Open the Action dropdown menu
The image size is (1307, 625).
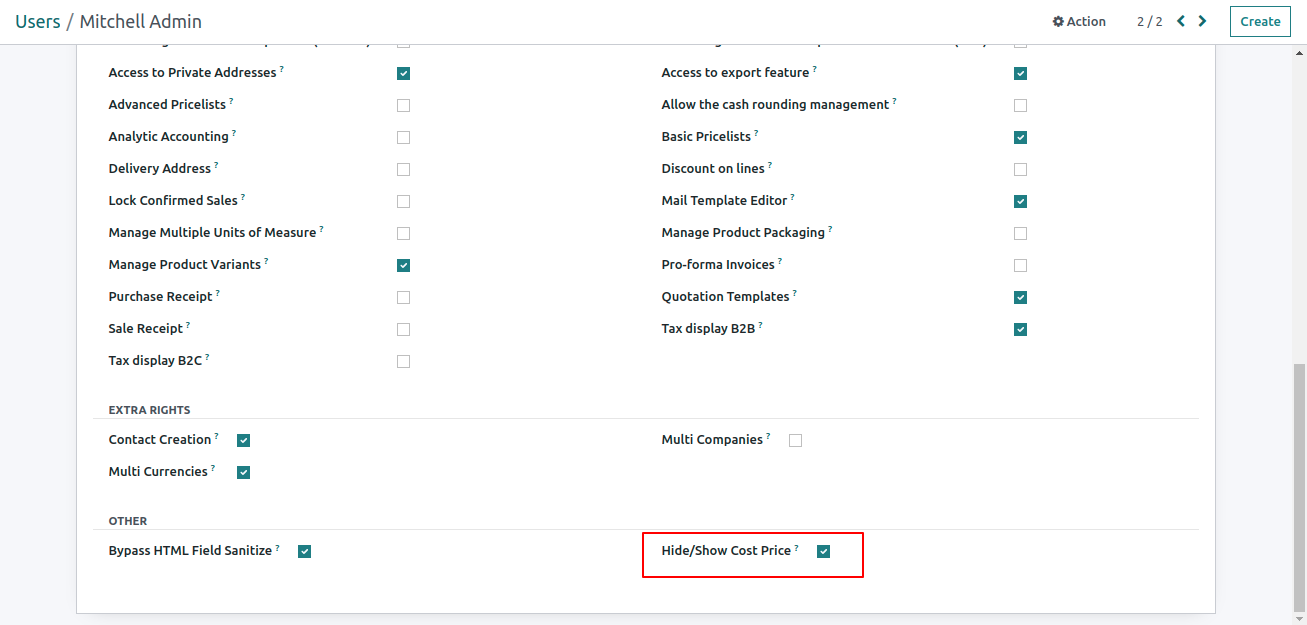click(1079, 21)
